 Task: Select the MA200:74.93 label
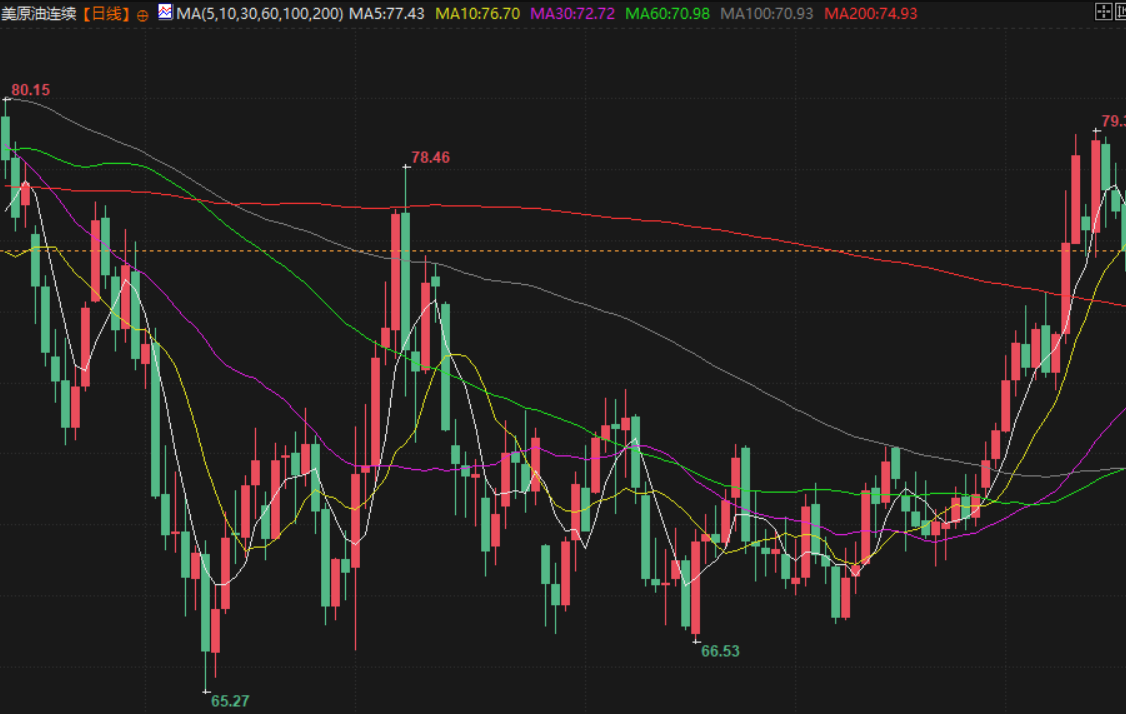870,13
